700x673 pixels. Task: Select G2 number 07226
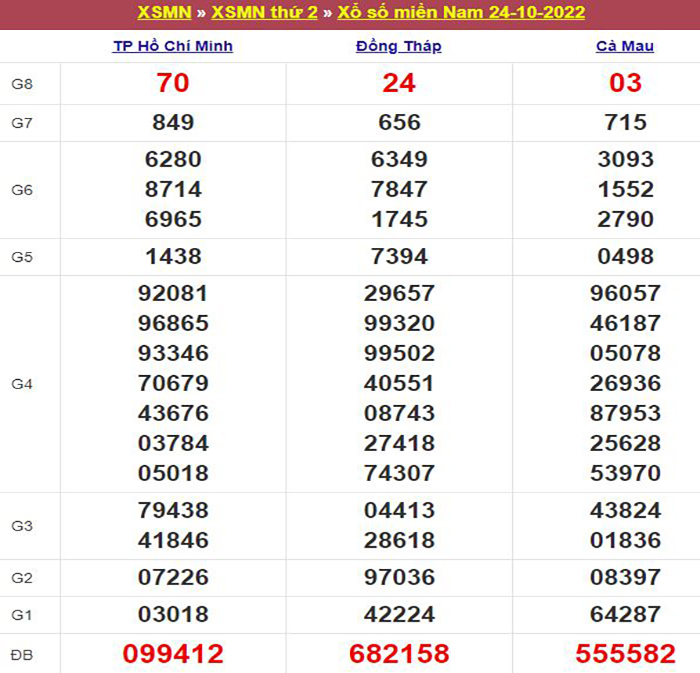click(x=173, y=577)
